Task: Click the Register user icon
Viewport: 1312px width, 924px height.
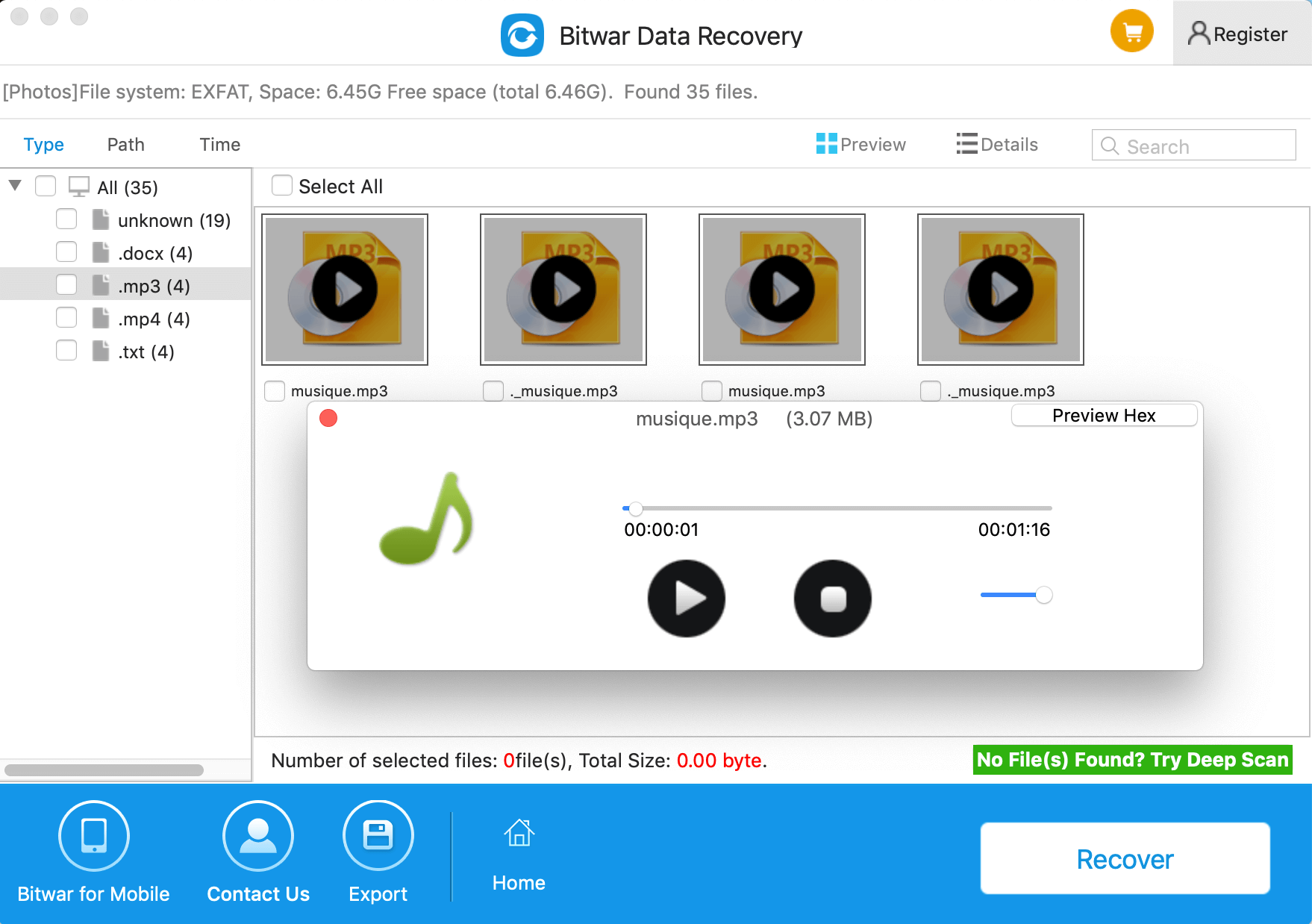Action: click(x=1199, y=34)
